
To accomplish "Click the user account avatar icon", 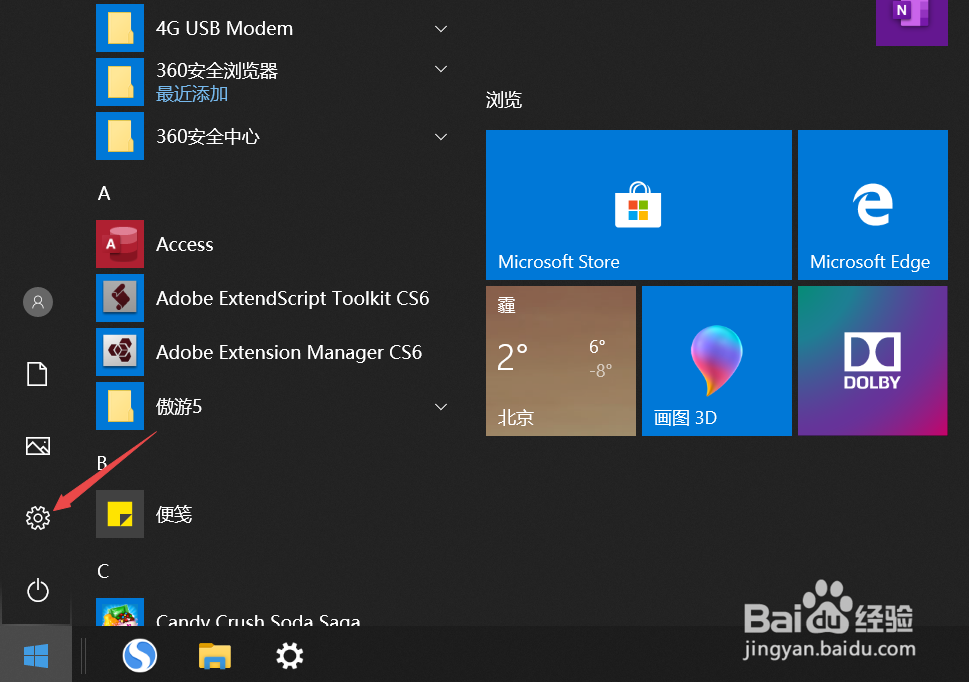I will tap(38, 302).
